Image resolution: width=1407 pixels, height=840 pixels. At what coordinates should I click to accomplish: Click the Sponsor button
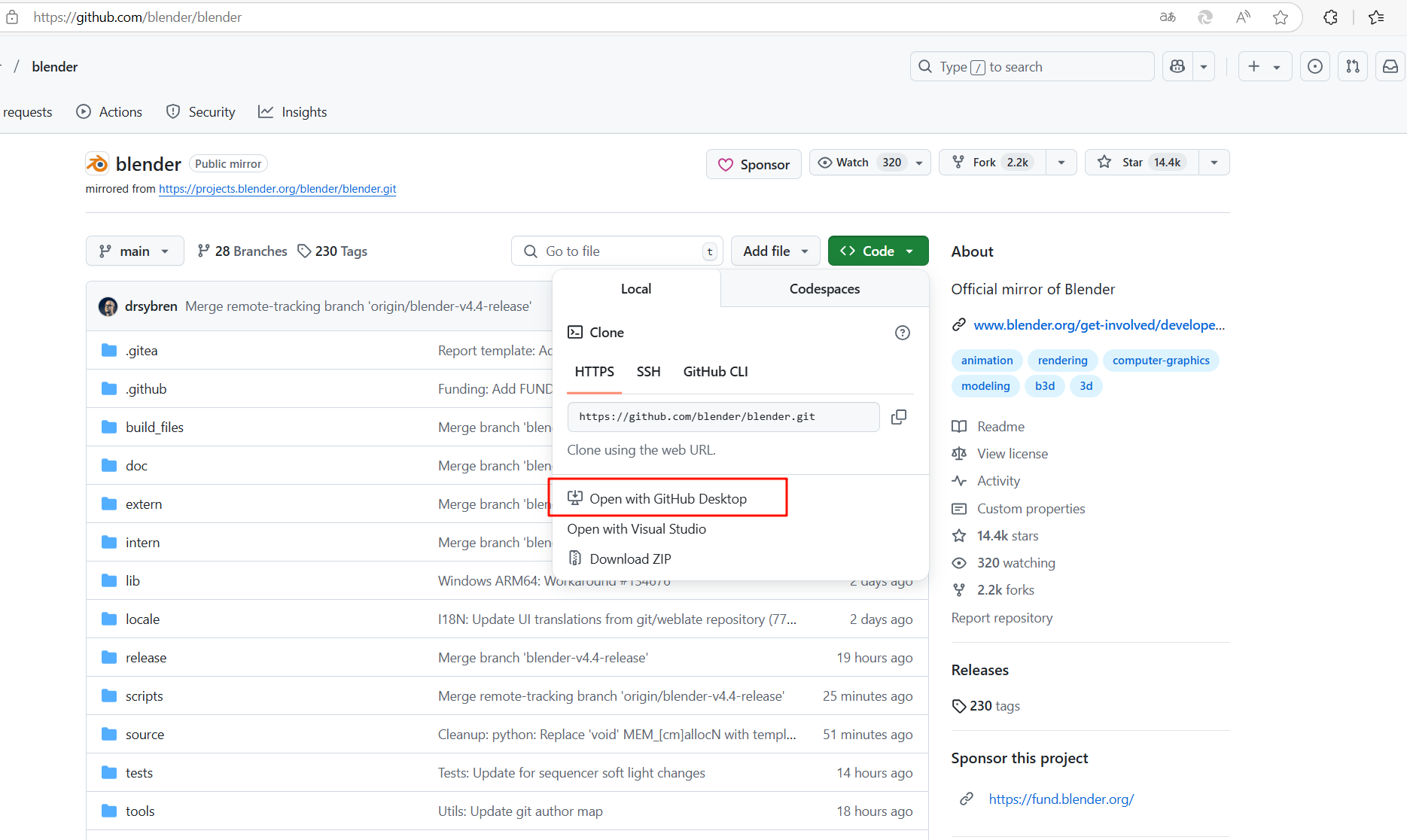(754, 165)
